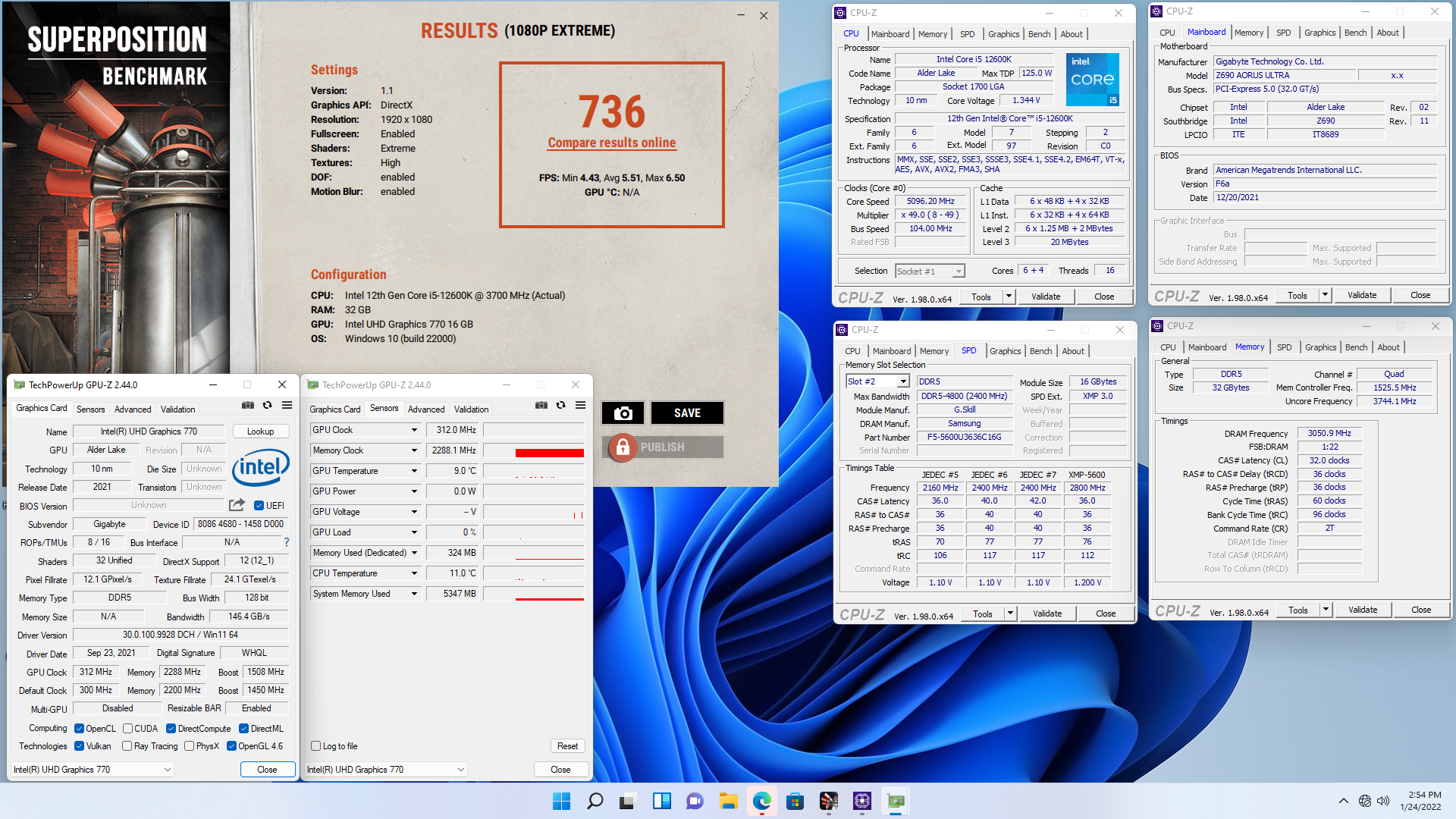The image size is (1456, 819).
Task: Click the refresh icon in the GPU-Z Sensors window
Action: (x=560, y=405)
